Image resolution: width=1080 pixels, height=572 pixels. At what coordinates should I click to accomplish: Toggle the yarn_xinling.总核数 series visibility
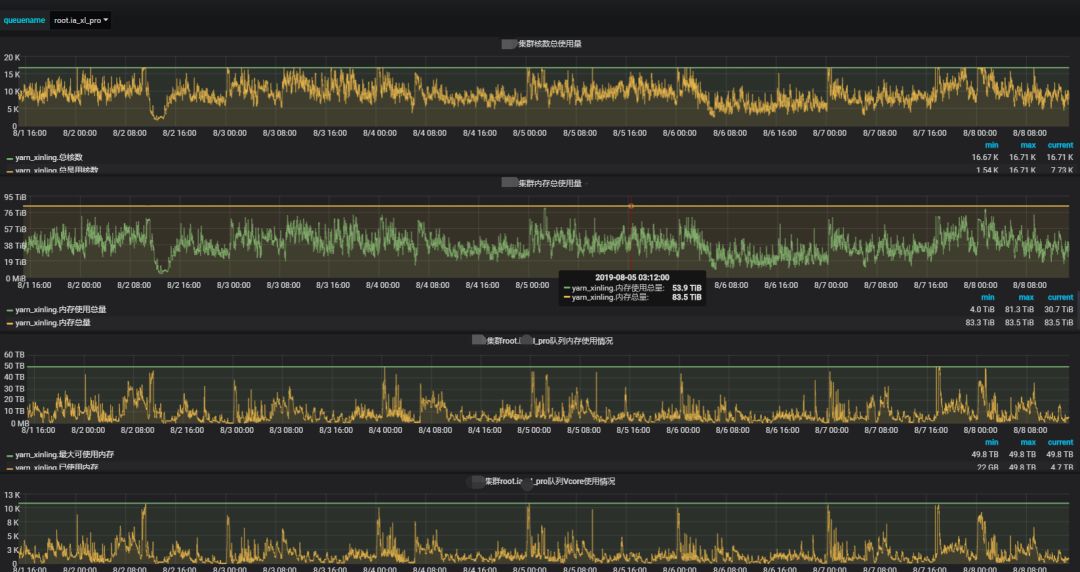48,158
